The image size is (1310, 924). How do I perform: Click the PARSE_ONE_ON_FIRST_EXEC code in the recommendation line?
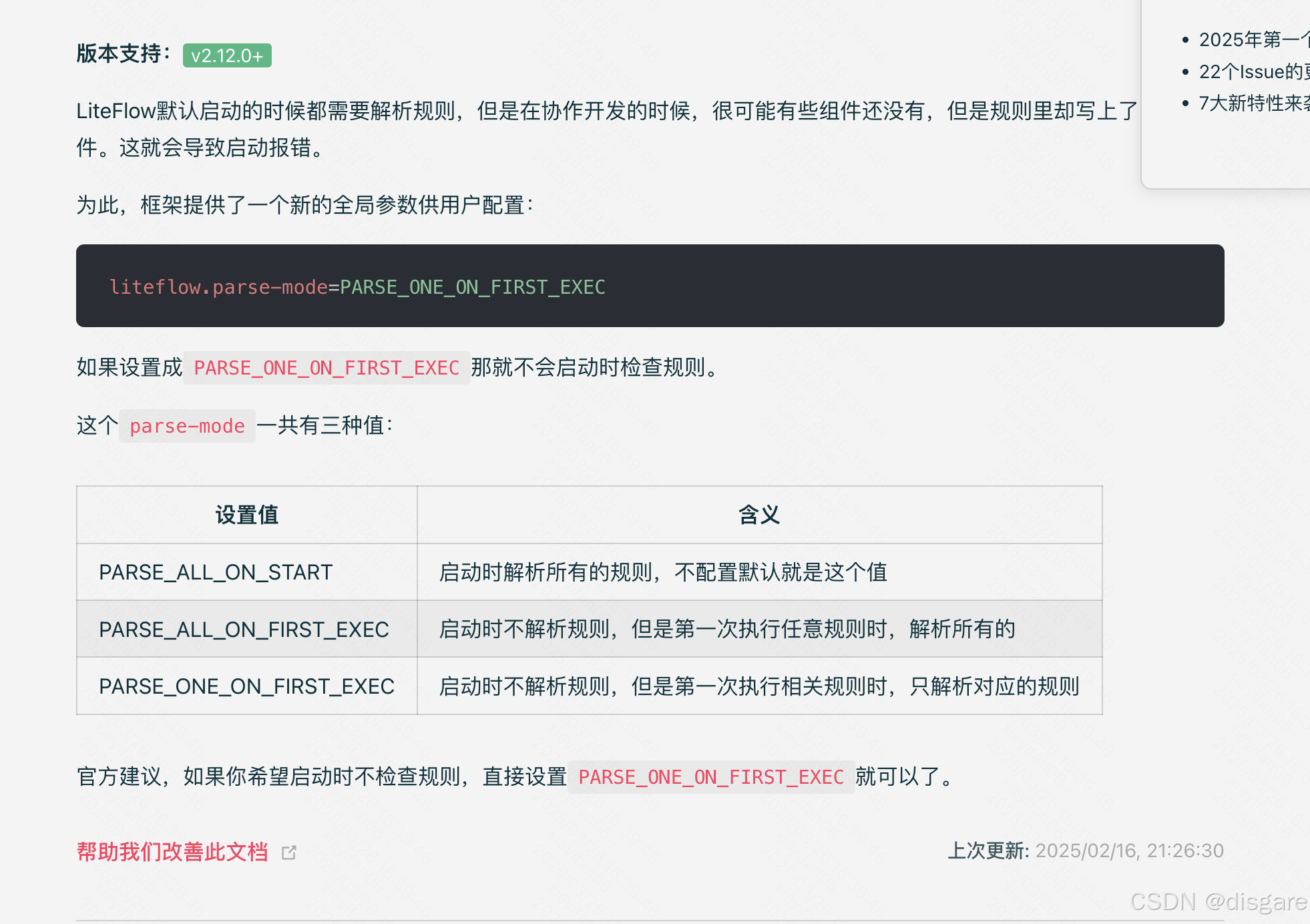(x=711, y=776)
